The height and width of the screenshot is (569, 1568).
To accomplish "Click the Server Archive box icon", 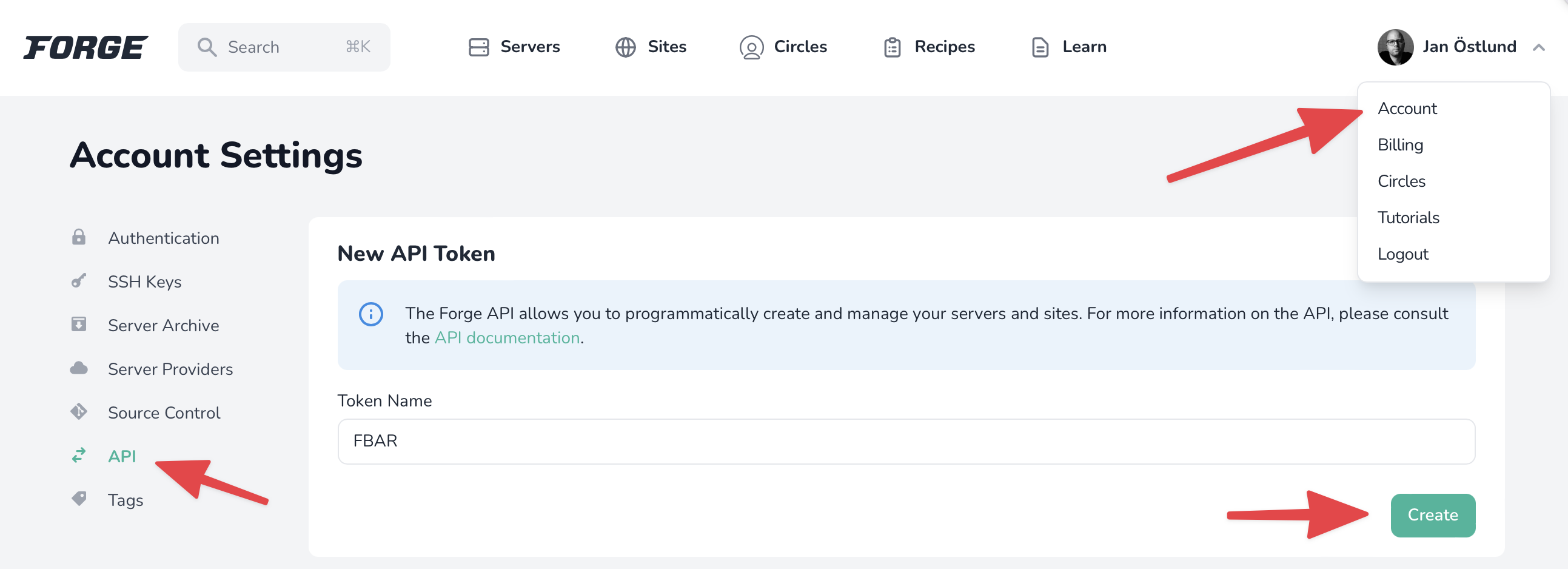I will 79,324.
